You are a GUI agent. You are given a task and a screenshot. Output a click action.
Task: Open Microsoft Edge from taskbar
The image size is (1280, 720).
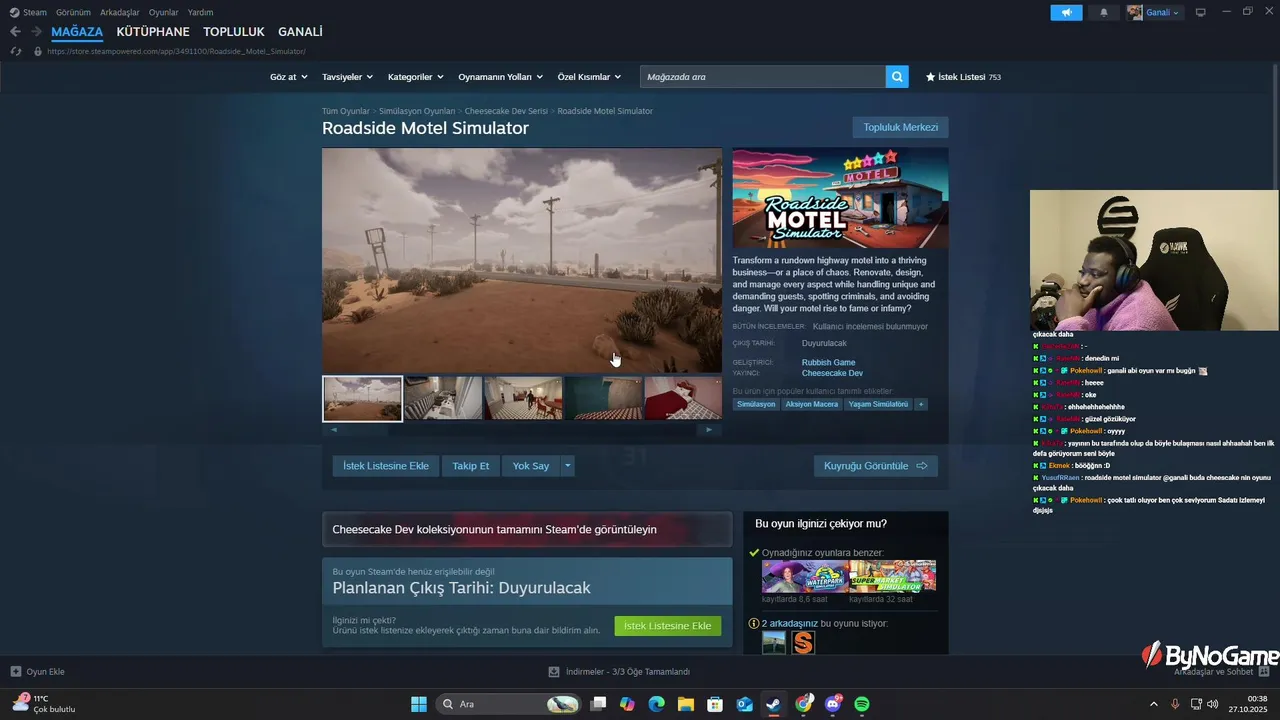click(x=656, y=704)
